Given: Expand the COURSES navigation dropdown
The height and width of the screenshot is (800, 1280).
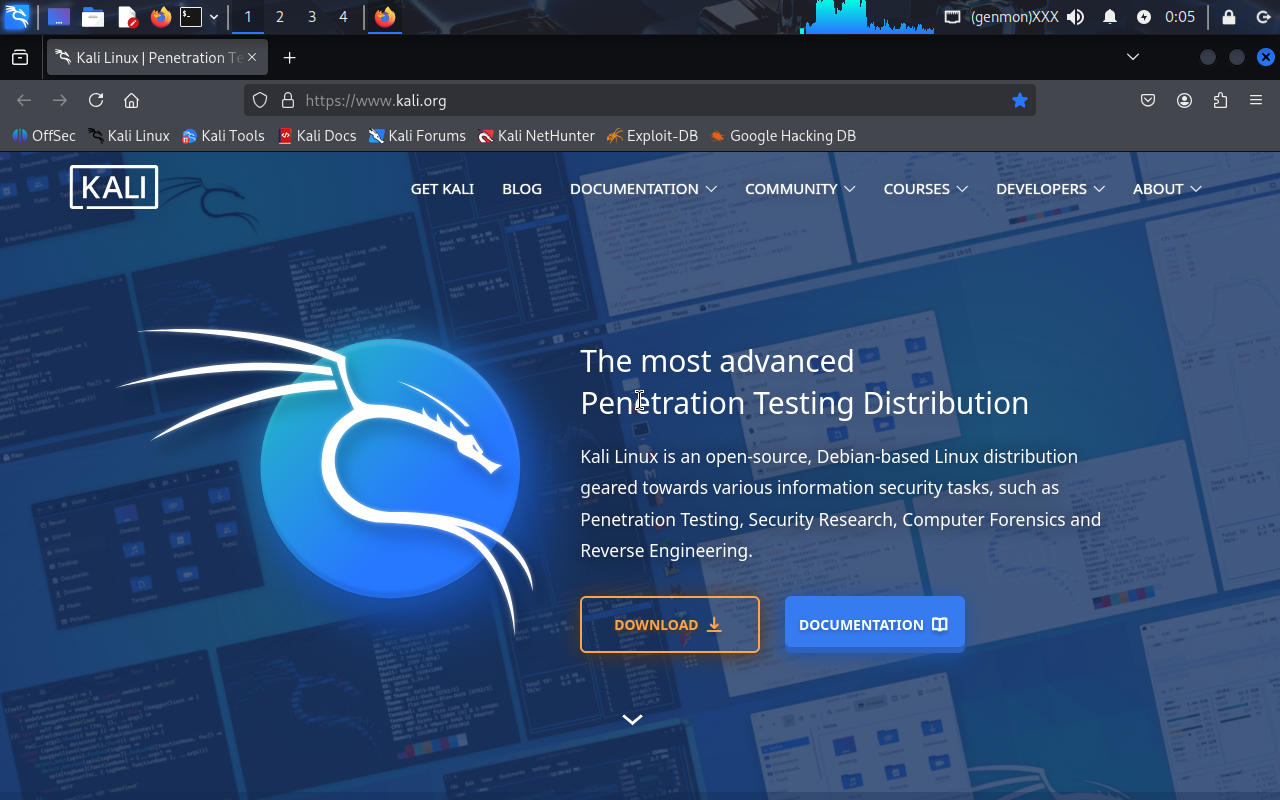Looking at the screenshot, I should point(926,189).
